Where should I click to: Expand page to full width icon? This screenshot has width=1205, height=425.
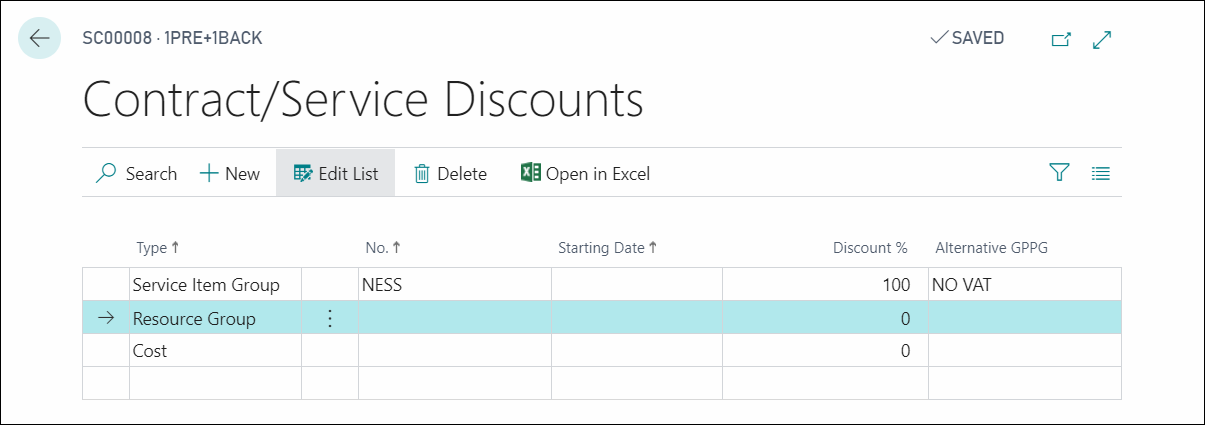[1103, 39]
